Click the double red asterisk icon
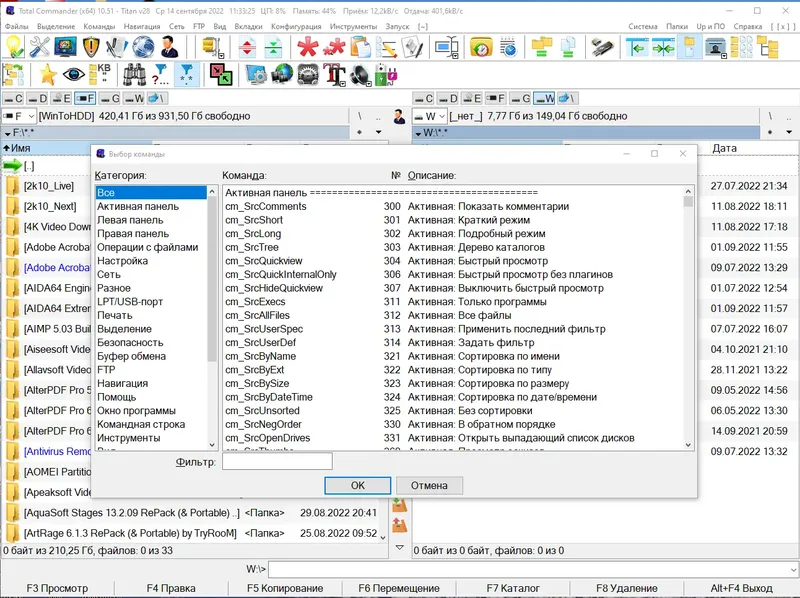This screenshot has width=800, height=598. pos(334,47)
